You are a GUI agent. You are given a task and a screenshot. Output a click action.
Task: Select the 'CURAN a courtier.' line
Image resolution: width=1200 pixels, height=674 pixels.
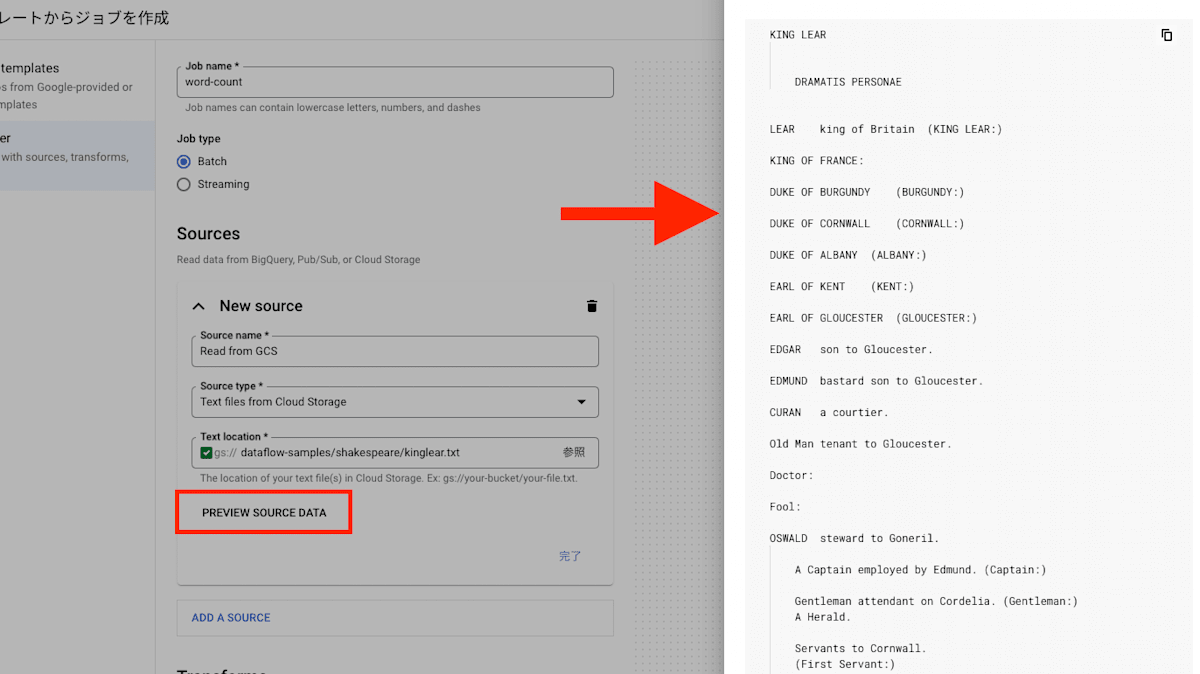[x=829, y=413]
